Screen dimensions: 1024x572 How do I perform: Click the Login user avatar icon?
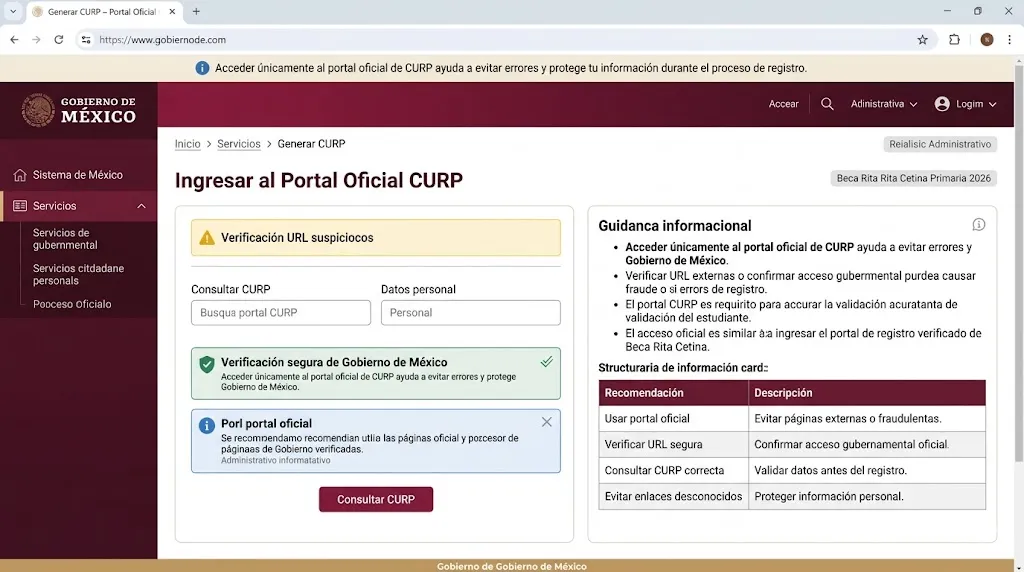click(x=942, y=104)
